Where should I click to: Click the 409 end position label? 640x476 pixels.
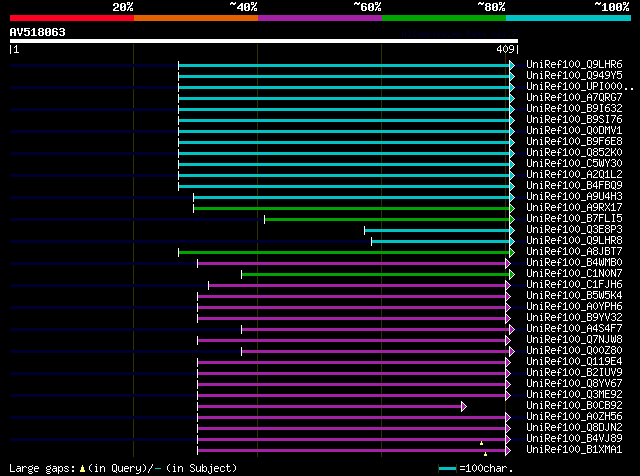point(505,49)
